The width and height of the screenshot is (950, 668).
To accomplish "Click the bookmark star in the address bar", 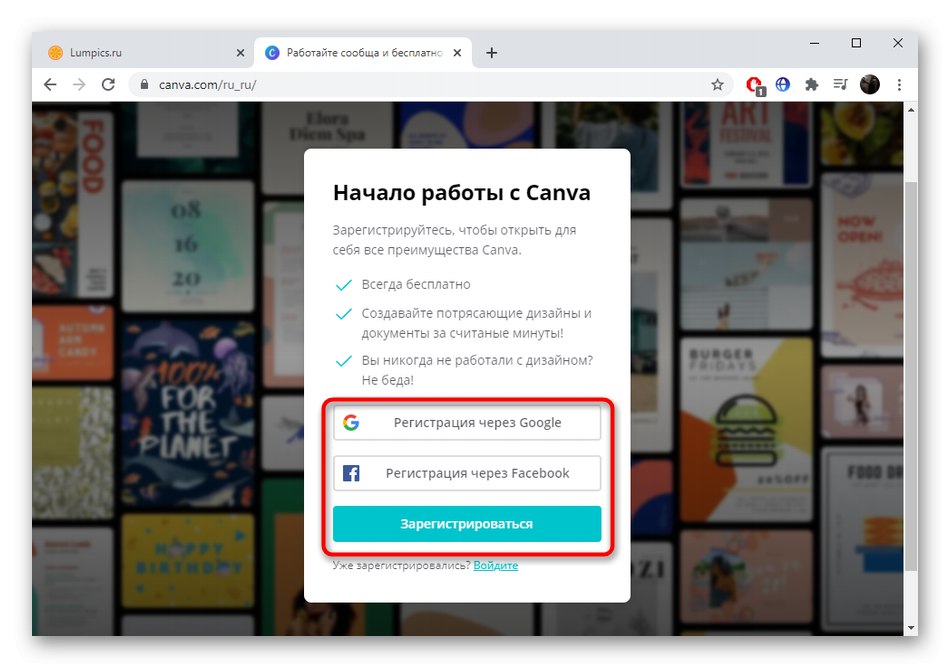I will click(x=718, y=85).
